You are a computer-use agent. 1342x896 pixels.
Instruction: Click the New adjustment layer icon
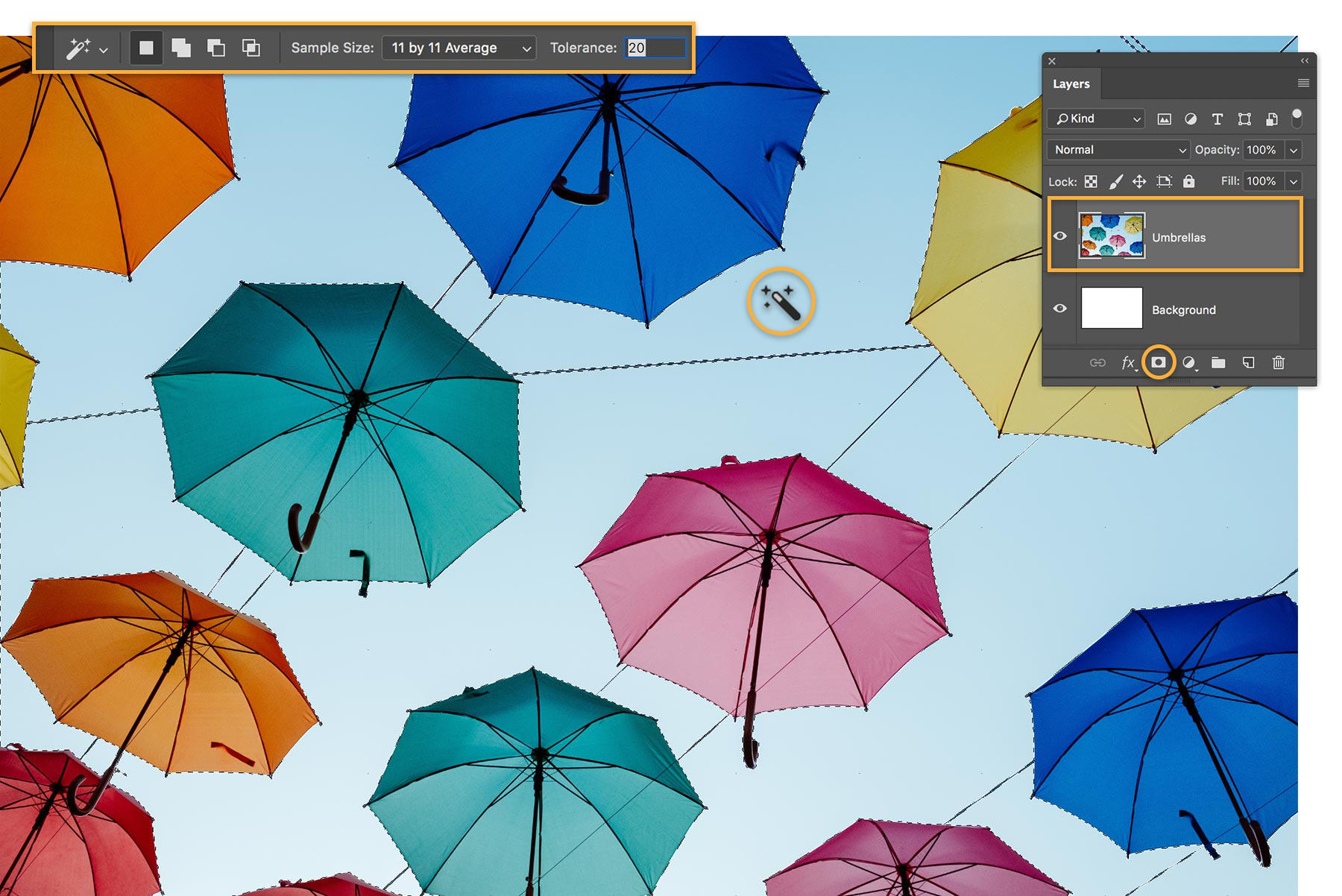pos(1188,363)
